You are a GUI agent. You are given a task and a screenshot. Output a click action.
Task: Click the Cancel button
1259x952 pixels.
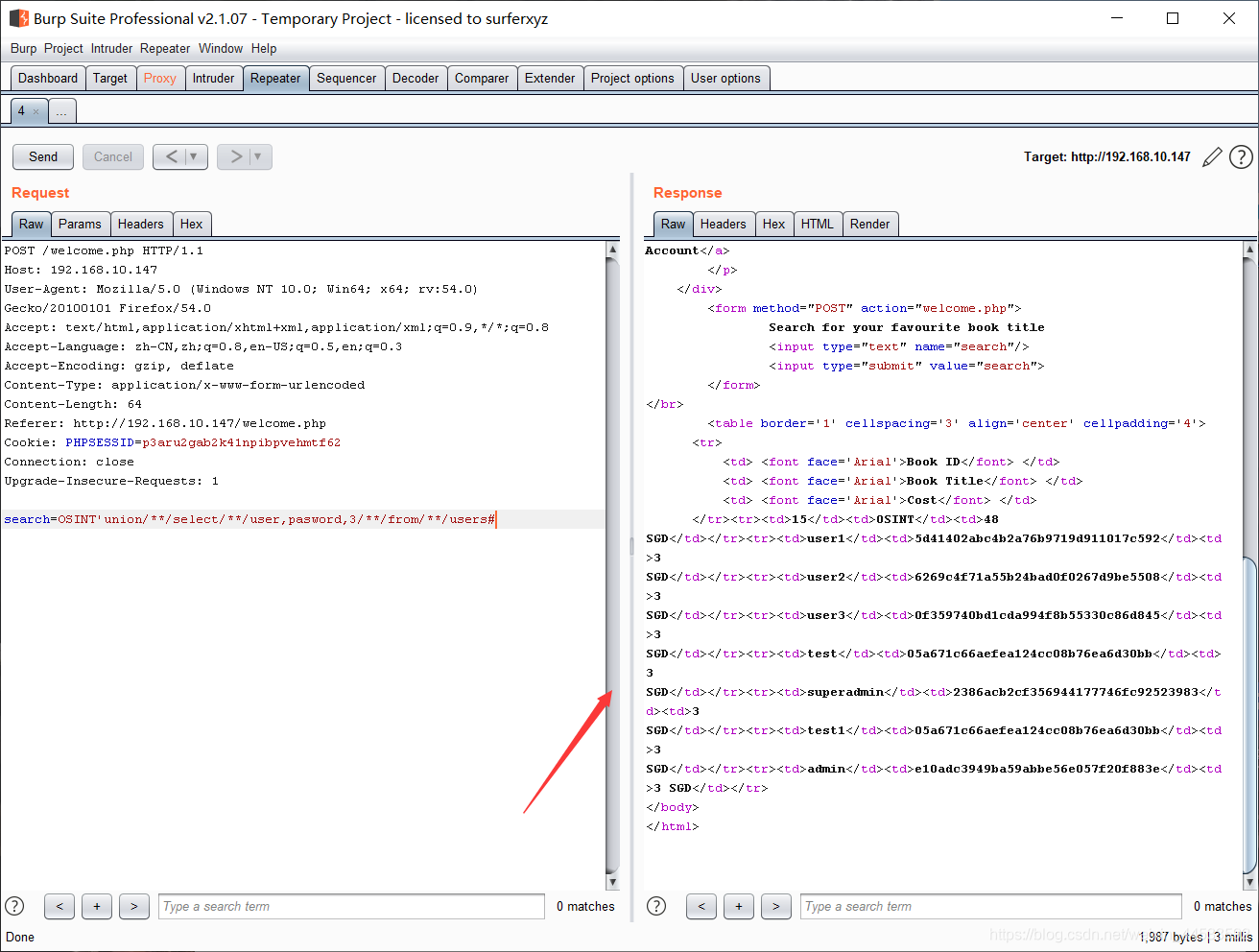coord(113,156)
